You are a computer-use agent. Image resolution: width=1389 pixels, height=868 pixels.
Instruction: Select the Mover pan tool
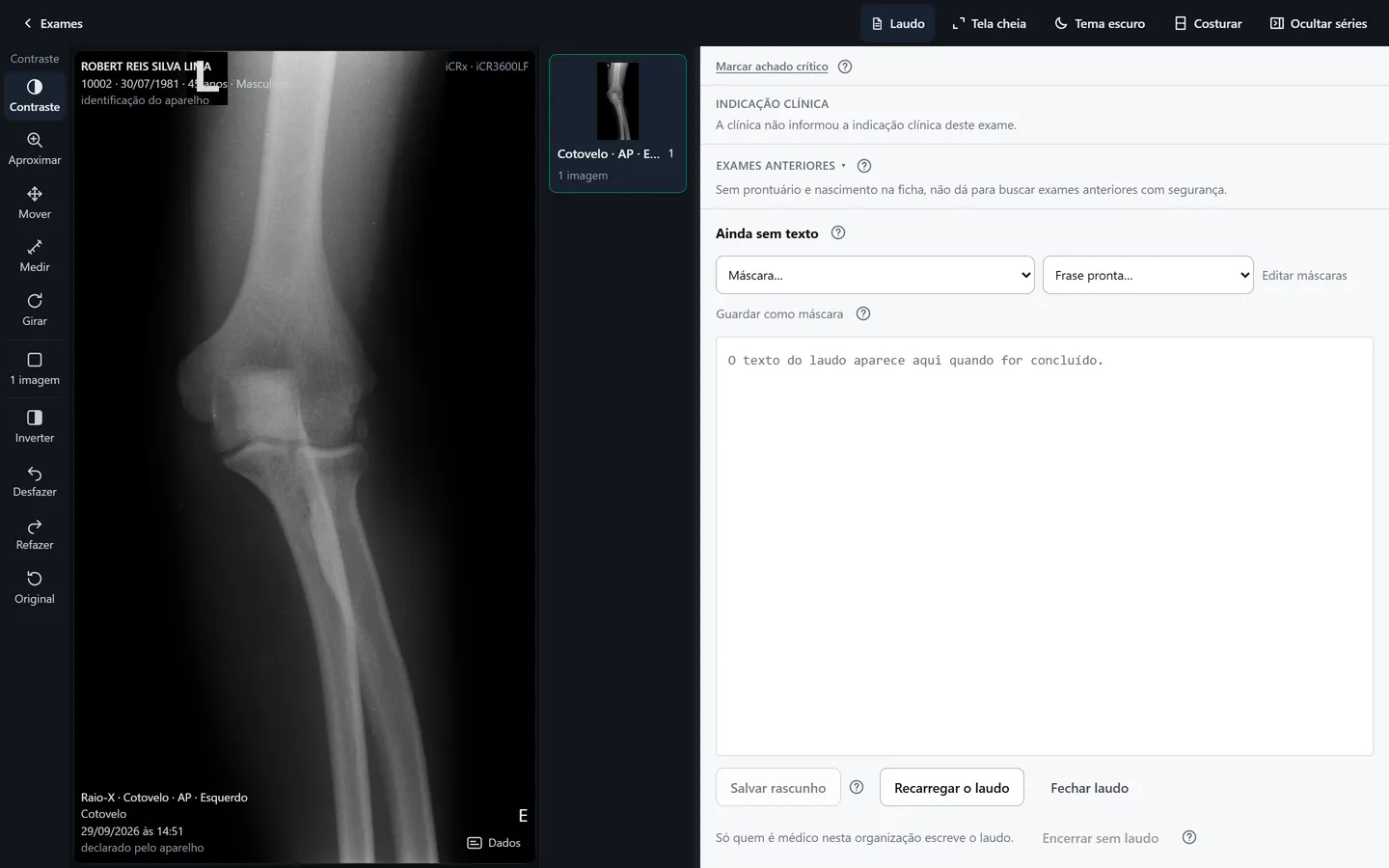click(x=35, y=203)
